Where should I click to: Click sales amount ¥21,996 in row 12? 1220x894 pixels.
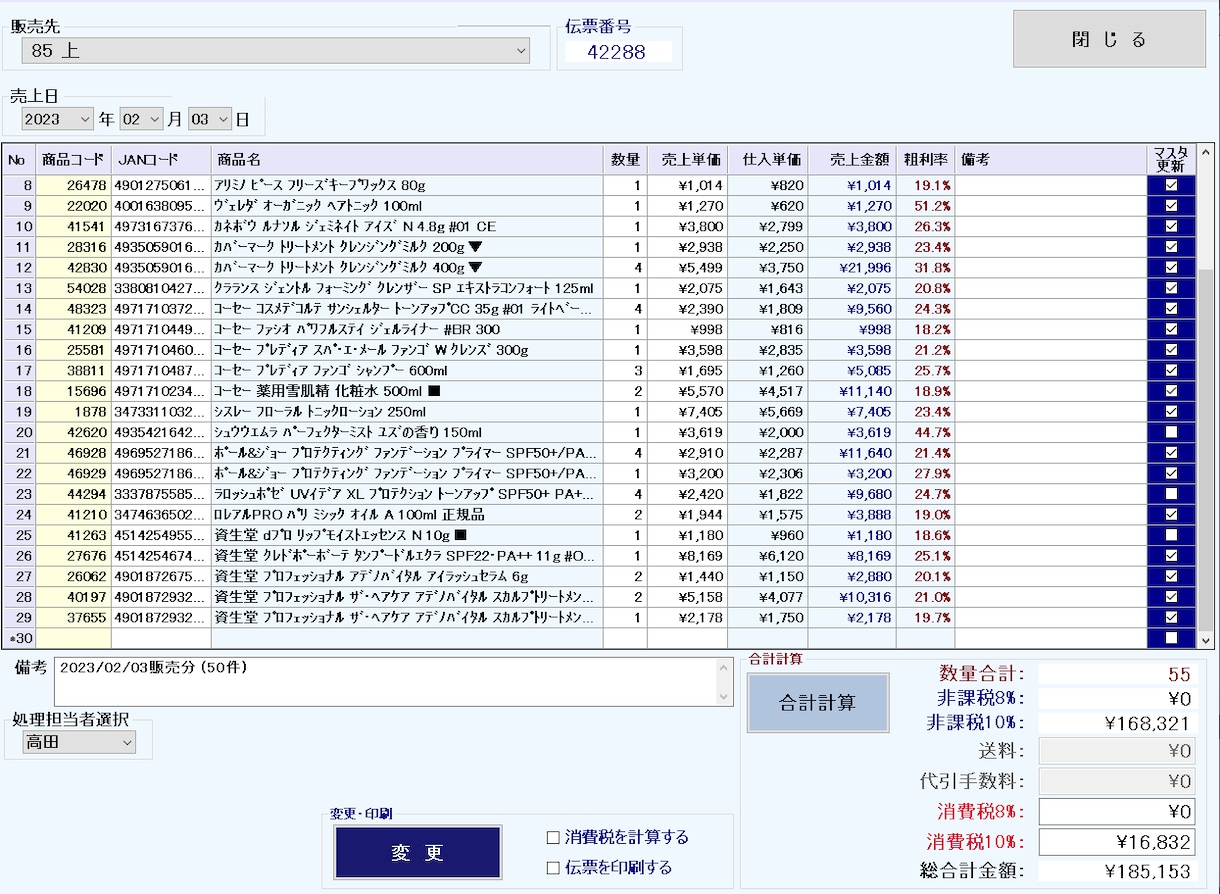852,267
